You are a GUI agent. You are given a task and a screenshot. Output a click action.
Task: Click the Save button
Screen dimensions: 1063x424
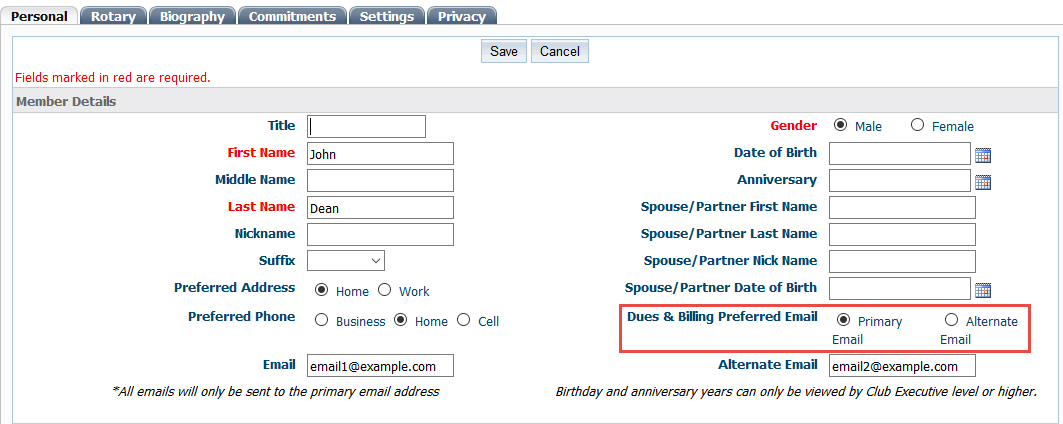pos(504,51)
